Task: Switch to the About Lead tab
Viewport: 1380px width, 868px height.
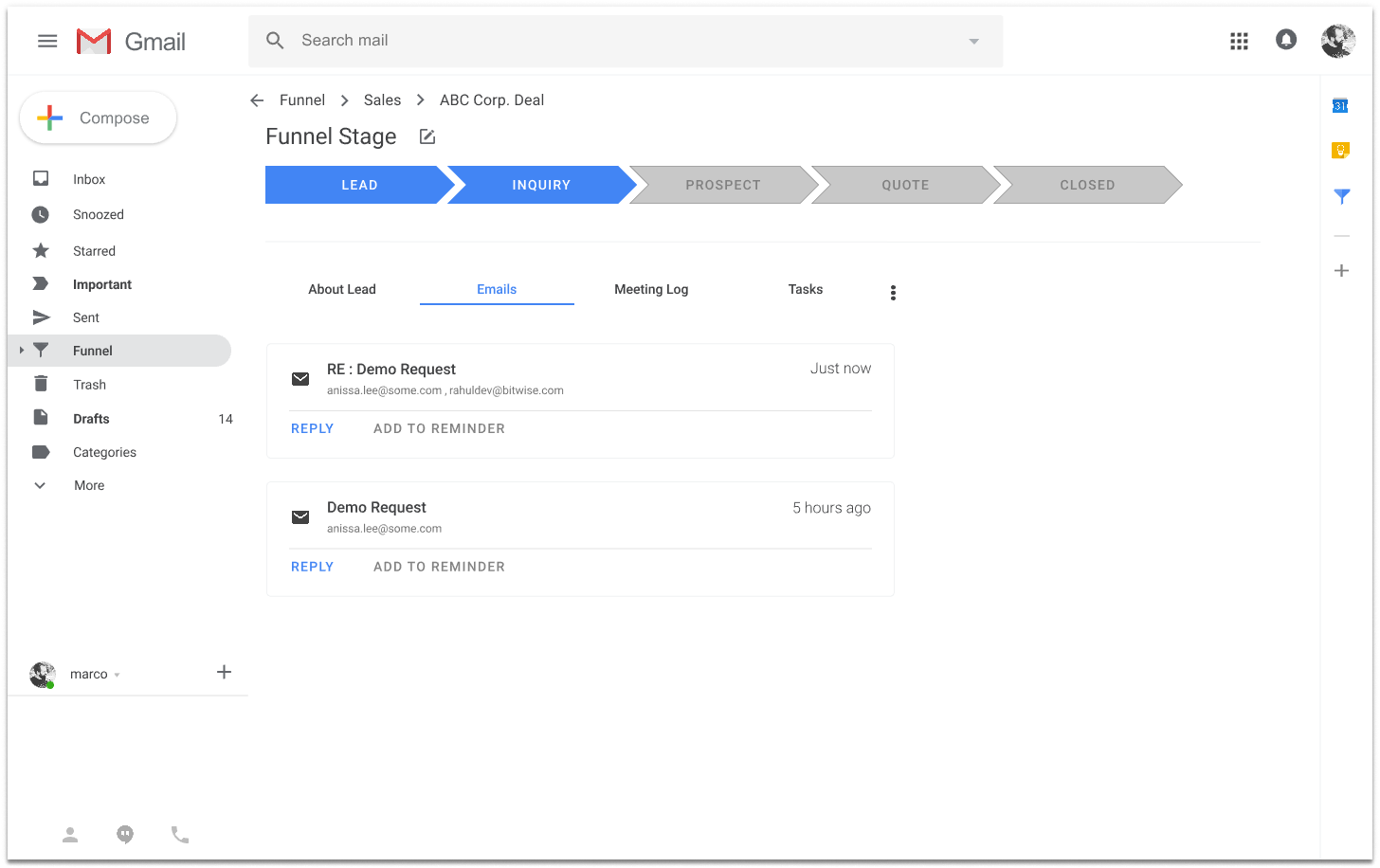Action: 342,289
